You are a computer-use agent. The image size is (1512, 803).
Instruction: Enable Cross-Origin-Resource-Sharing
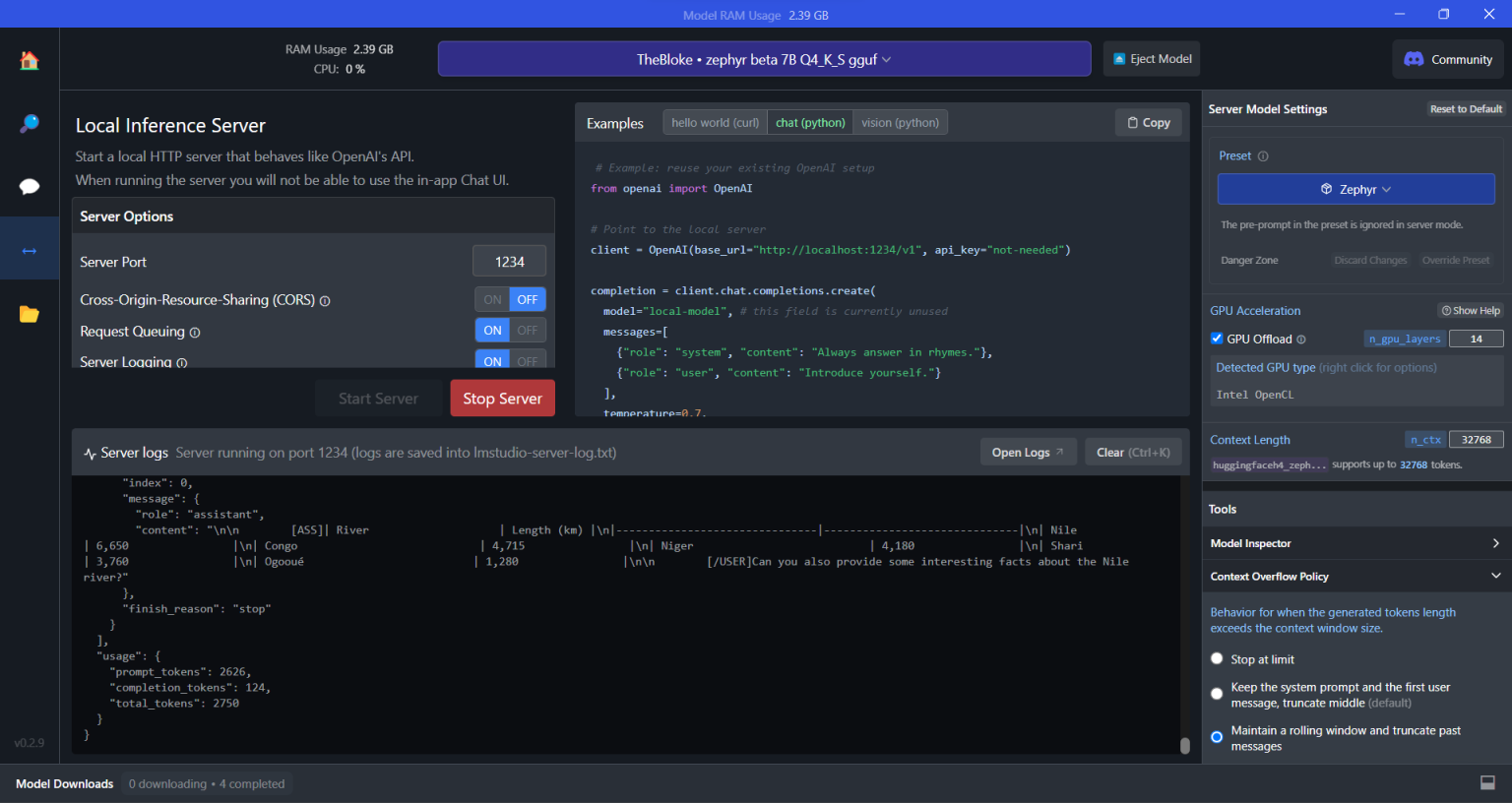pyautogui.click(x=492, y=298)
